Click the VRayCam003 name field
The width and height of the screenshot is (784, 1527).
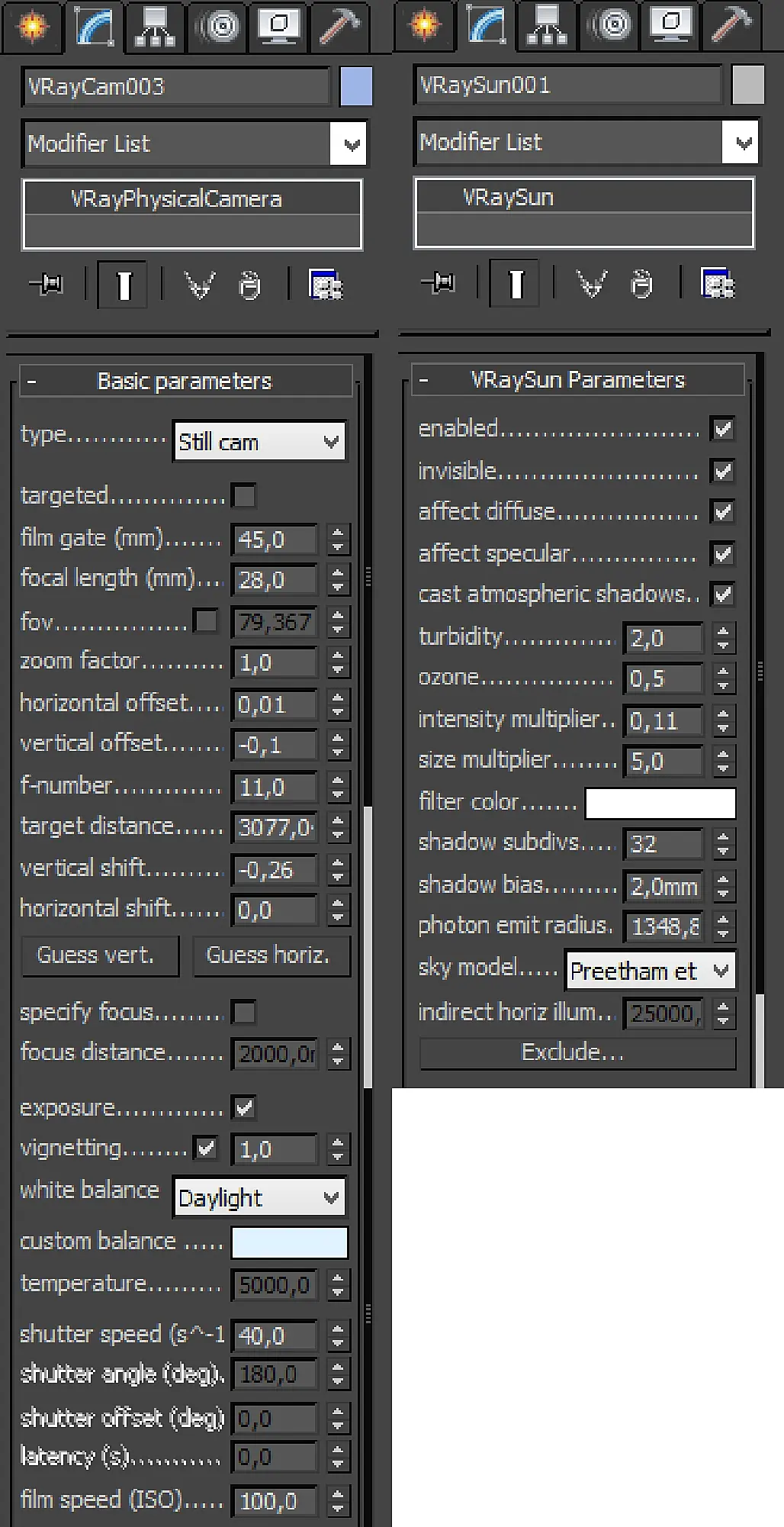click(177, 86)
